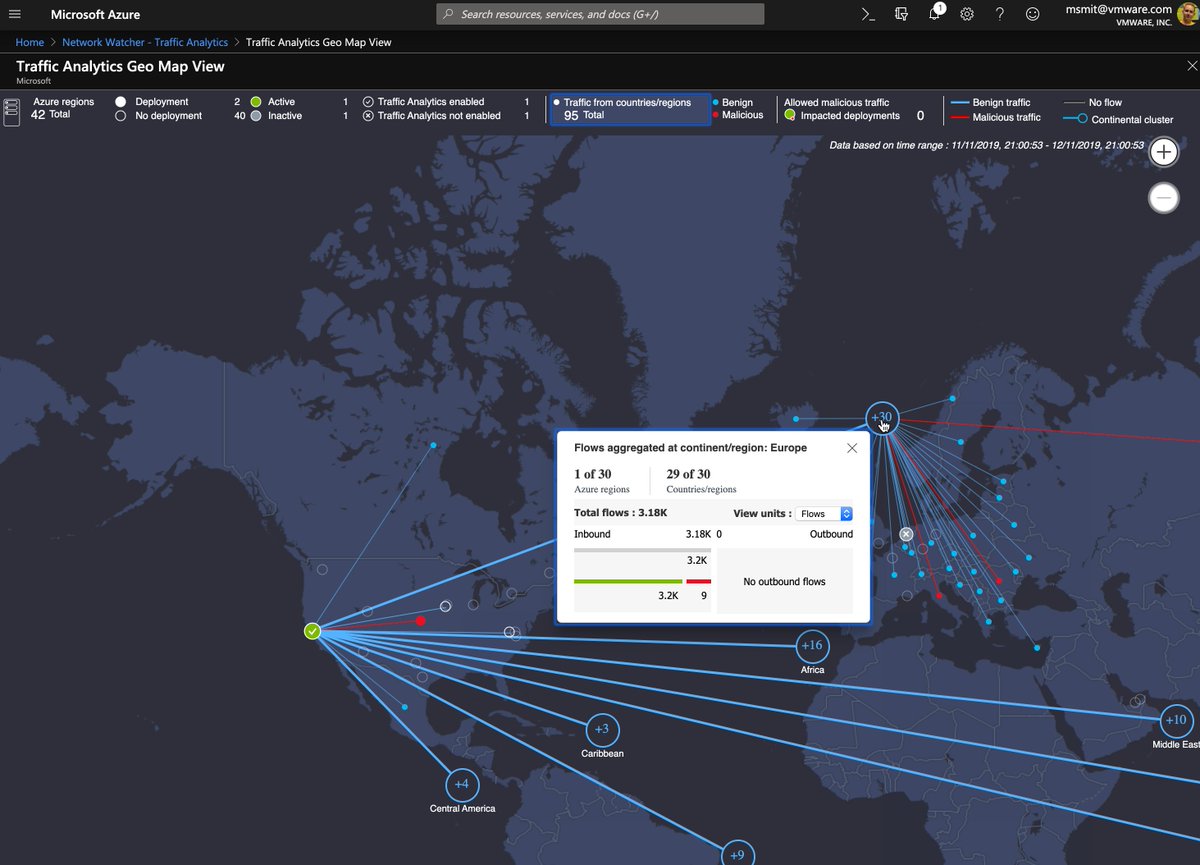Open the notifications bell
1200x865 pixels.
point(934,14)
